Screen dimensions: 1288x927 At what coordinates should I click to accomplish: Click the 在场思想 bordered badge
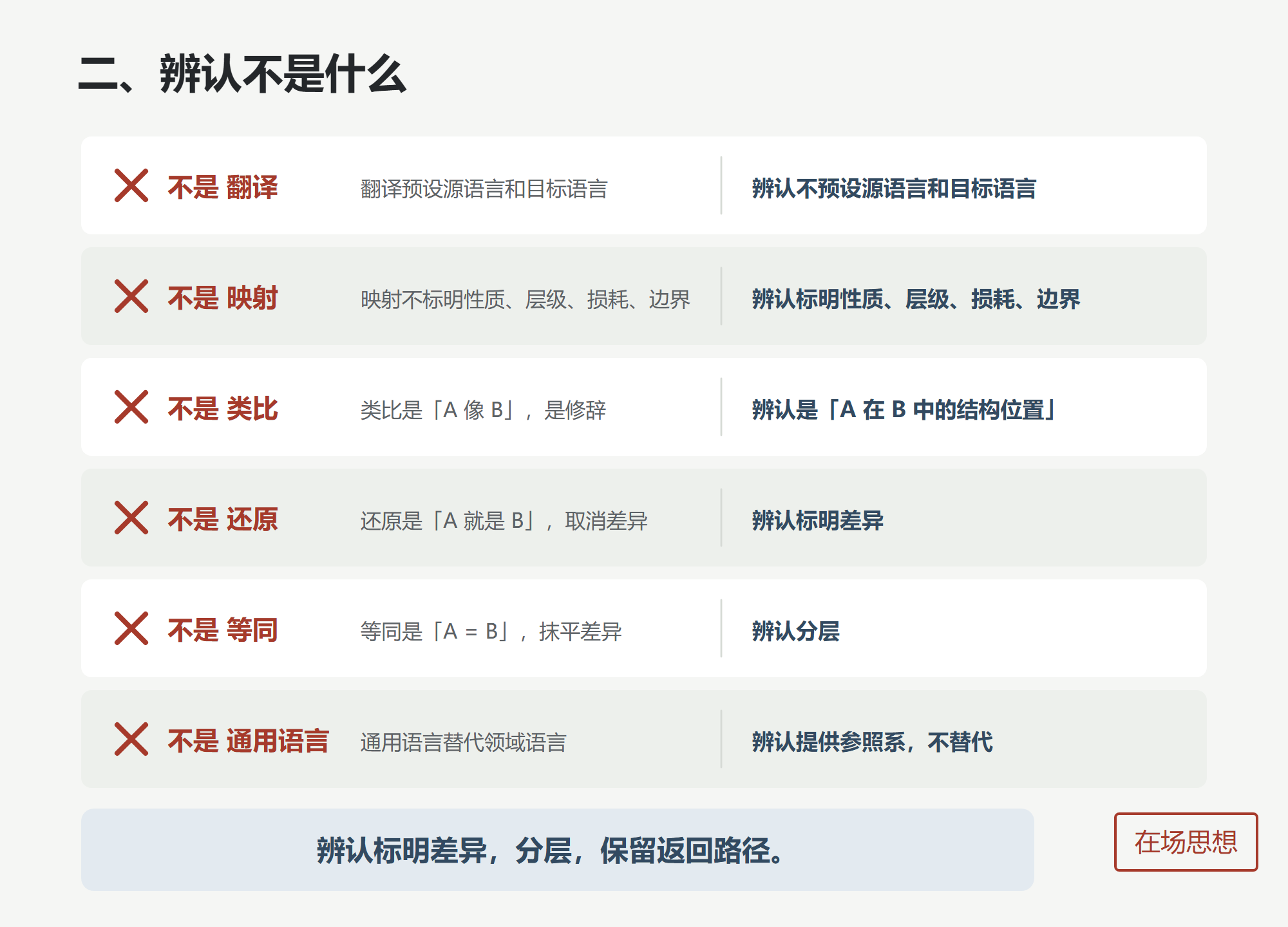[1186, 842]
